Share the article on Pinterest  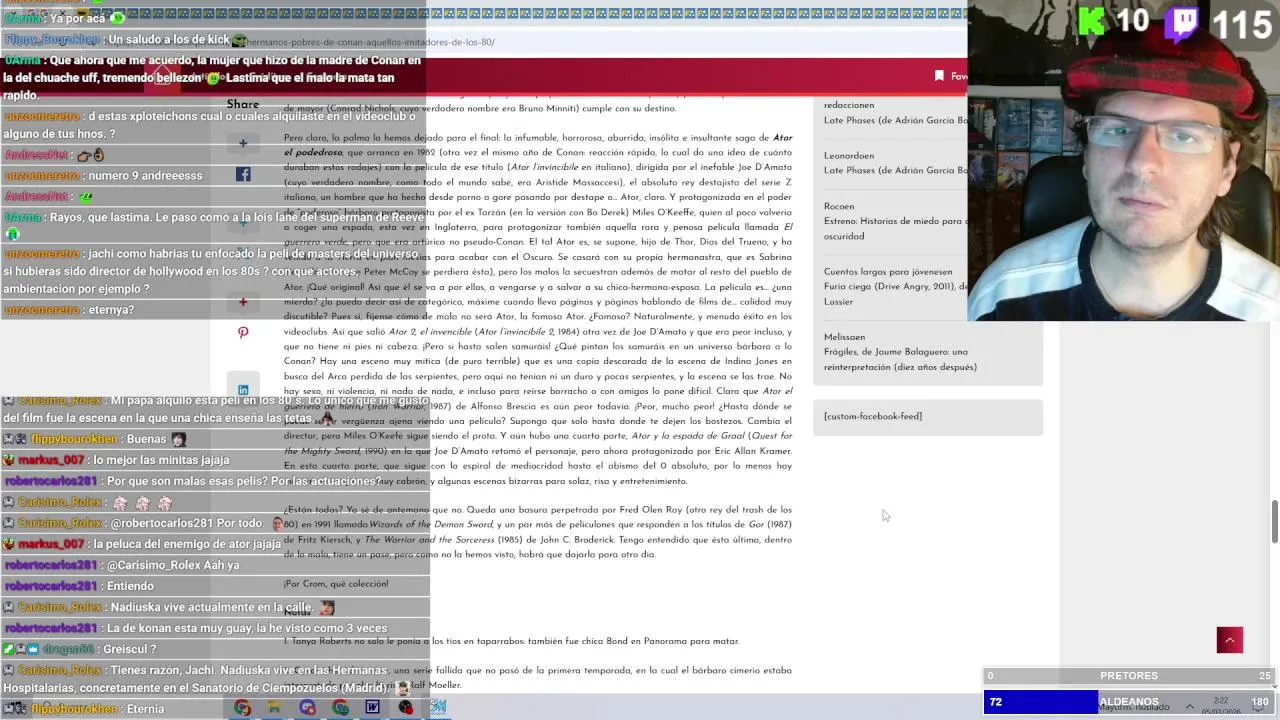click(x=243, y=332)
